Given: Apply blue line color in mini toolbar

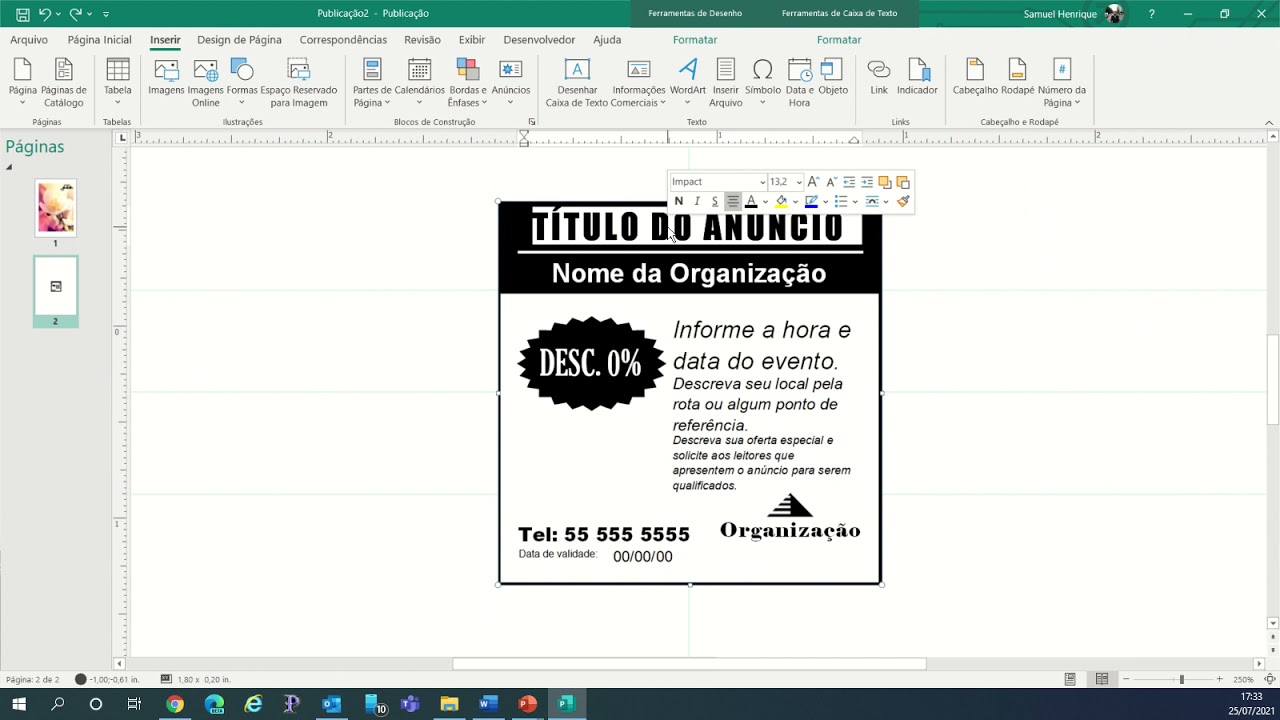Looking at the screenshot, I should [811, 201].
